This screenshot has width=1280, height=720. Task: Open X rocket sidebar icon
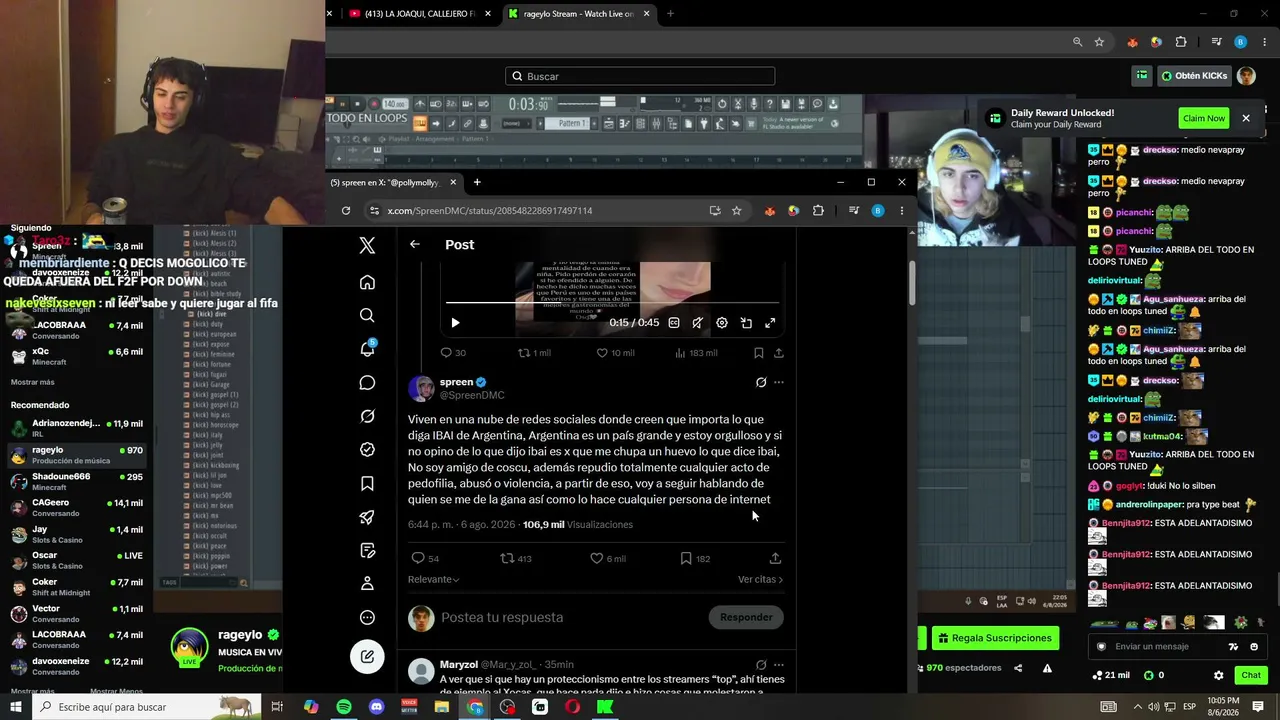pyautogui.click(x=367, y=517)
